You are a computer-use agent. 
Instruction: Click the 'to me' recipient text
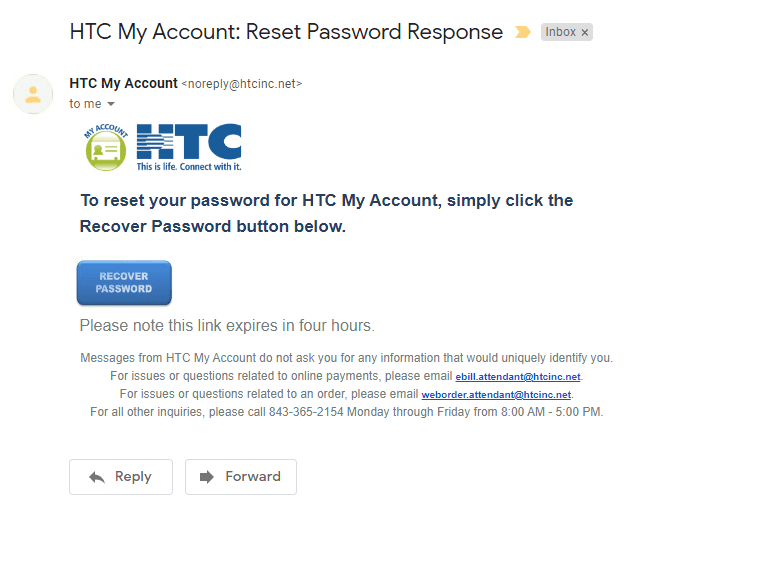(x=85, y=104)
